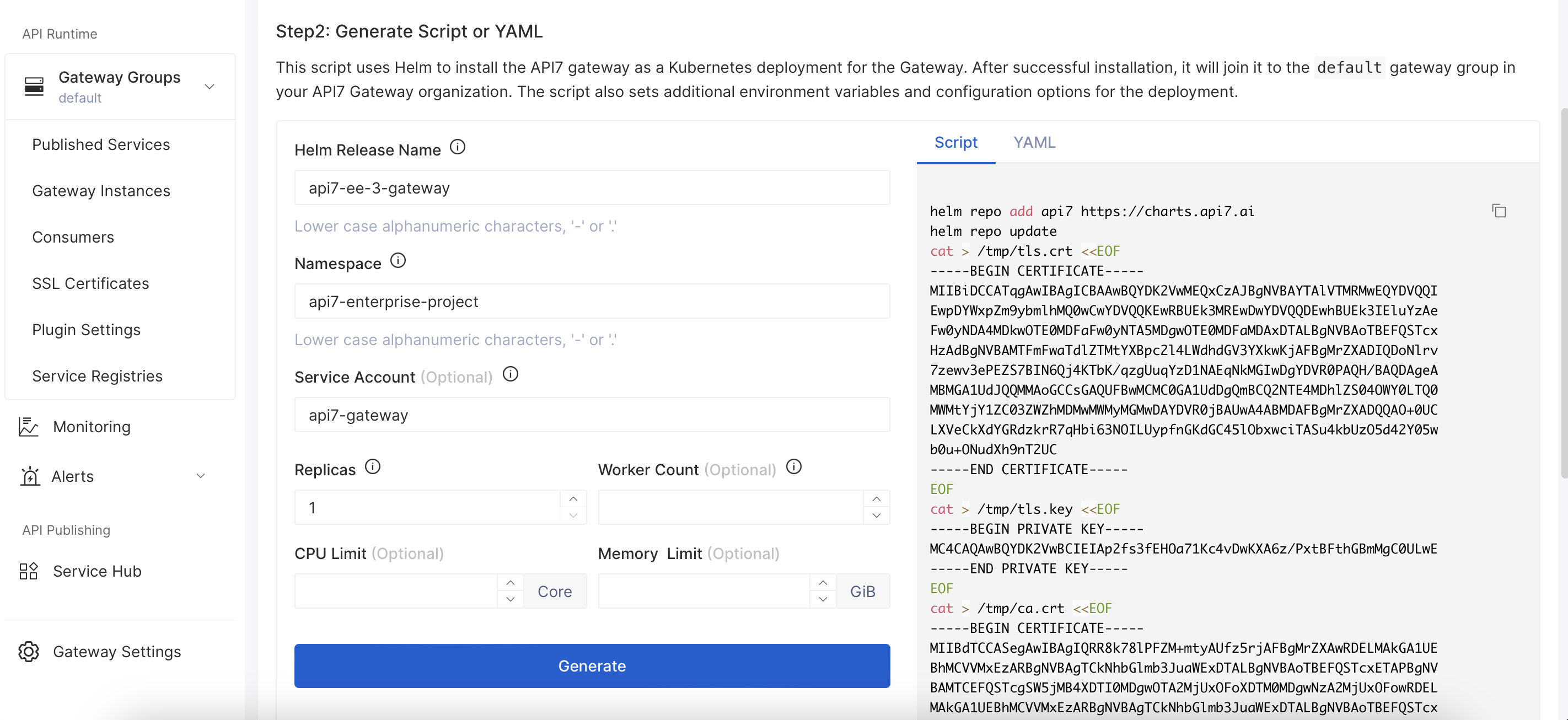
Task: Open Service Registries in the sidebar
Action: [x=98, y=375]
